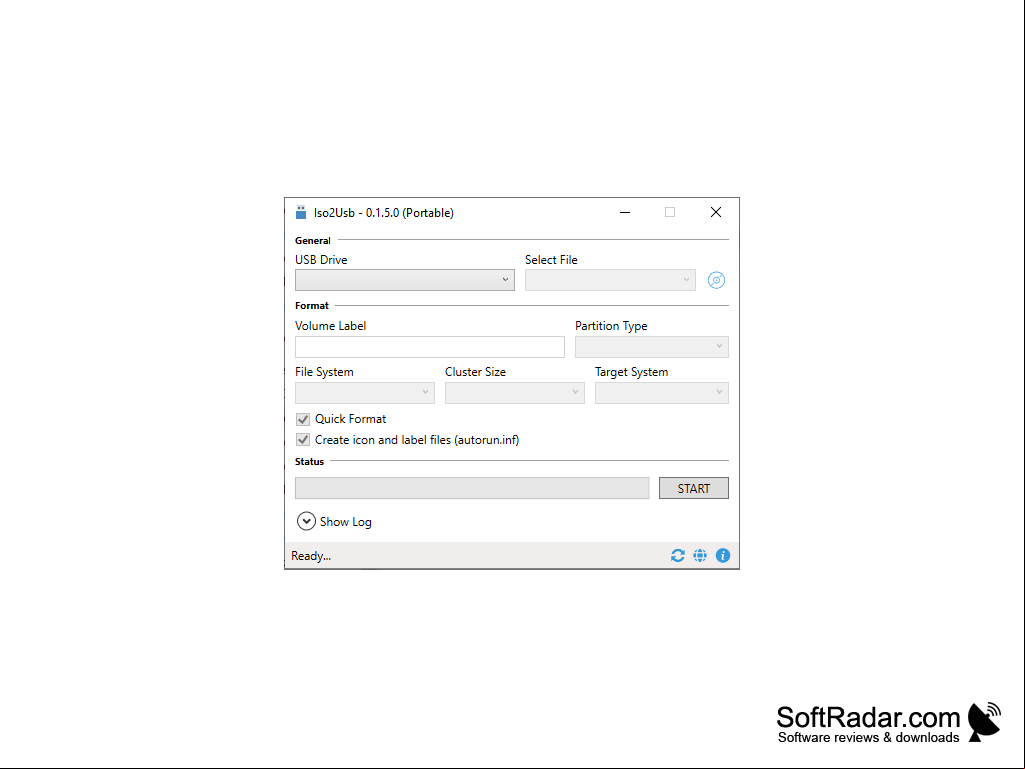Click the refresh drives icon in status bar
Image resolution: width=1025 pixels, height=769 pixels.
[678, 555]
